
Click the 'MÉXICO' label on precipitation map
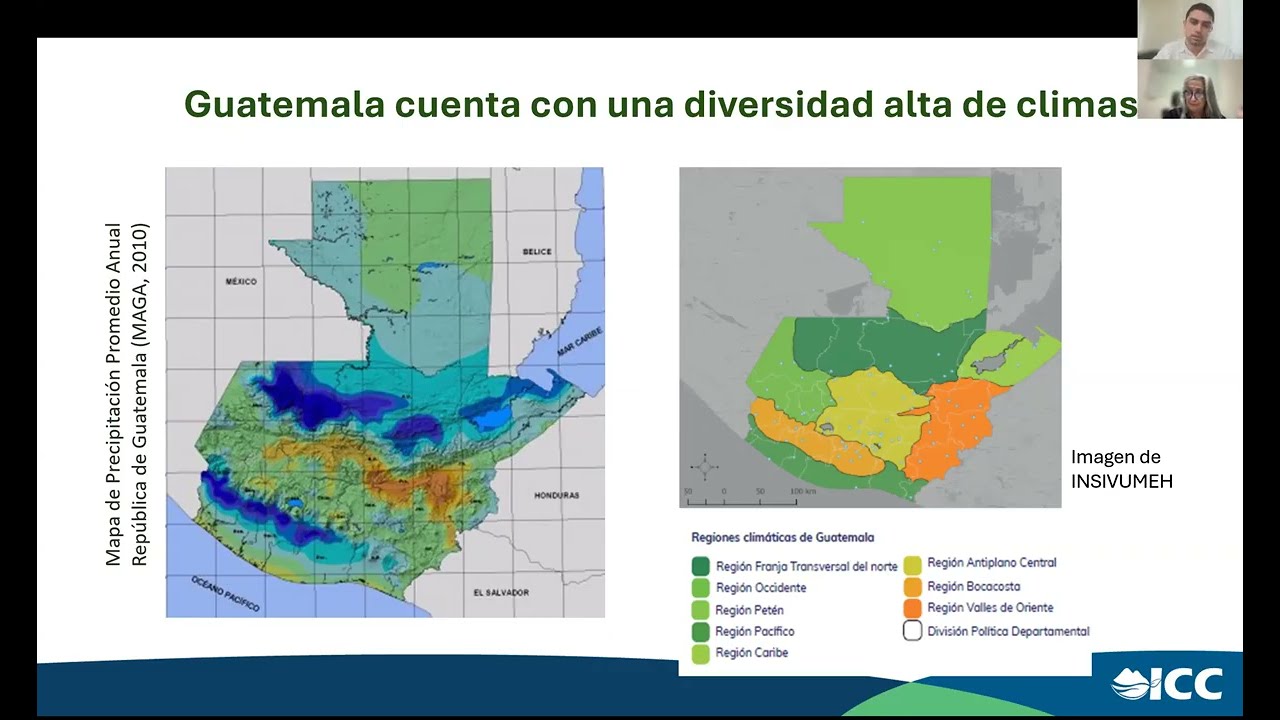pos(241,282)
